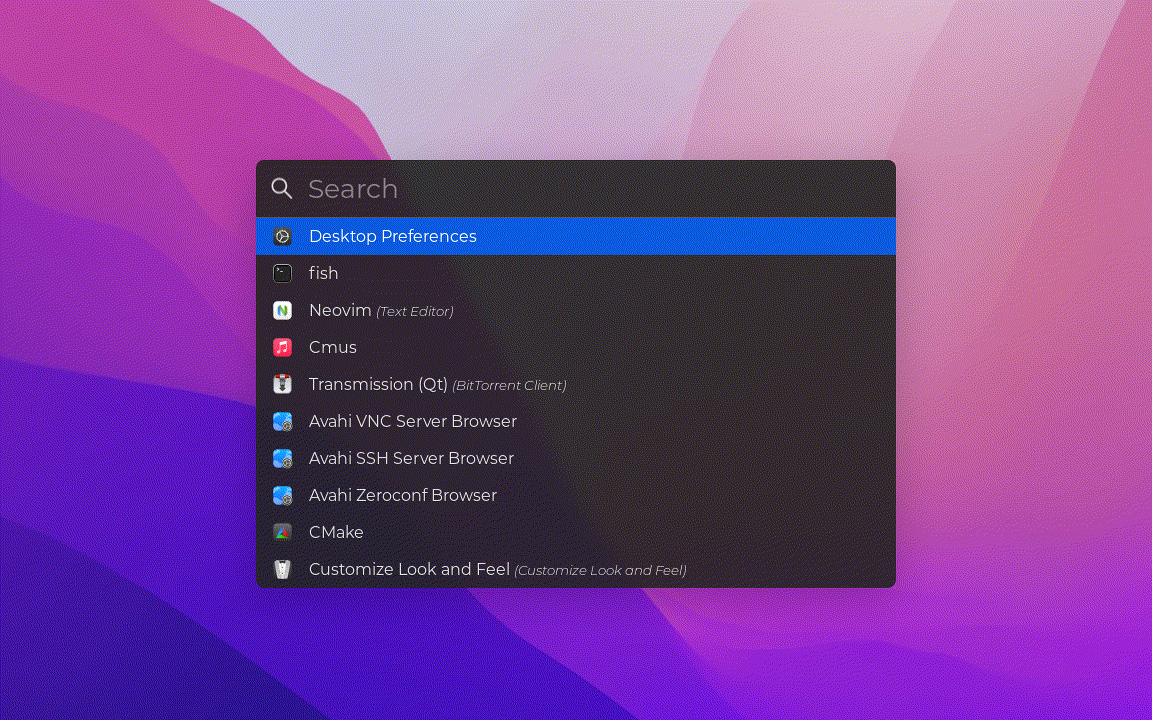Click the Avahi VNC Server Browser icon
The image size is (1152, 720).
coord(282,421)
